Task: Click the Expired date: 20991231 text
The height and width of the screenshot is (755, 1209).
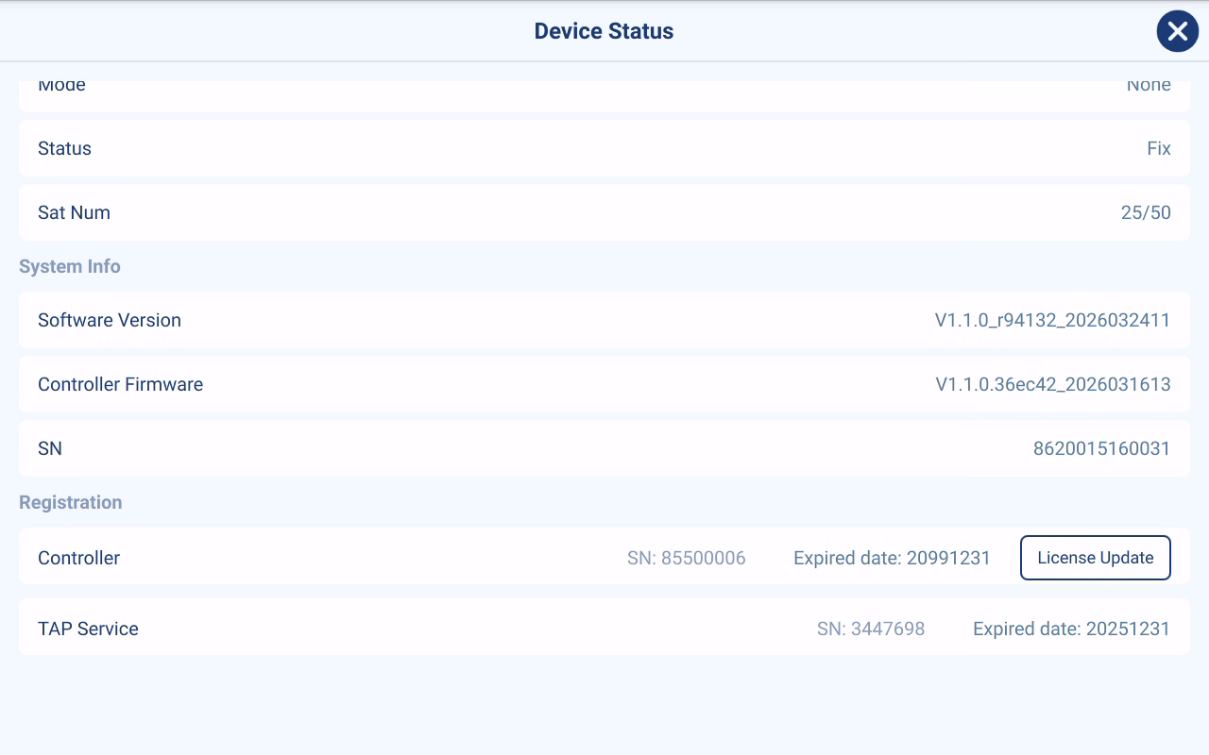Action: [x=892, y=558]
